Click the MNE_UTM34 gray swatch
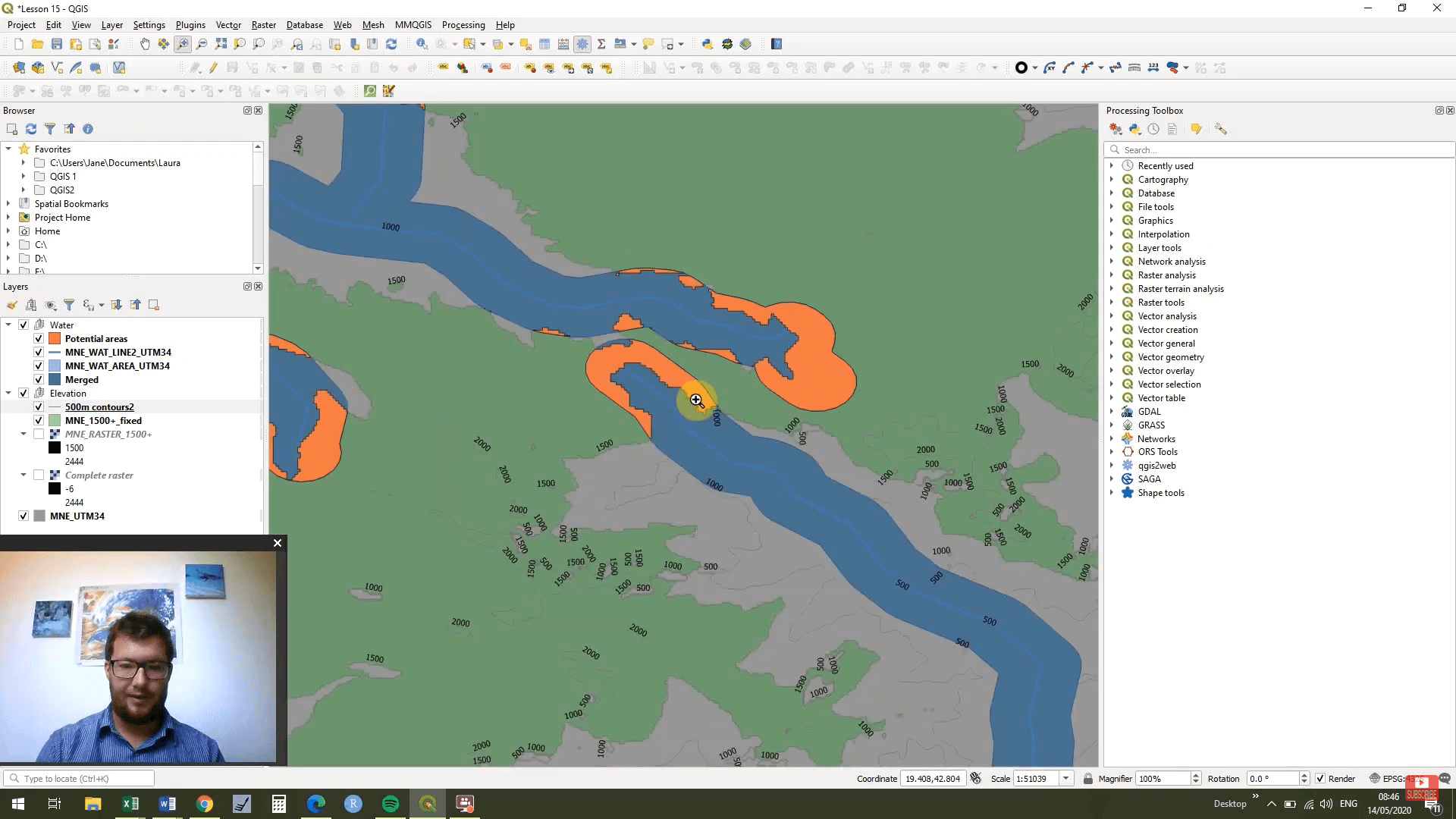The width and height of the screenshot is (1456, 819). (39, 516)
